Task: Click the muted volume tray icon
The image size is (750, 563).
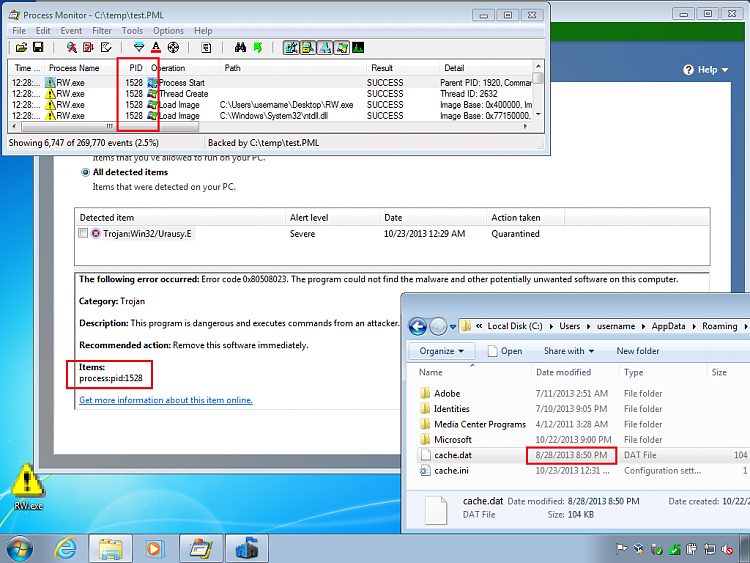Action: (728, 550)
